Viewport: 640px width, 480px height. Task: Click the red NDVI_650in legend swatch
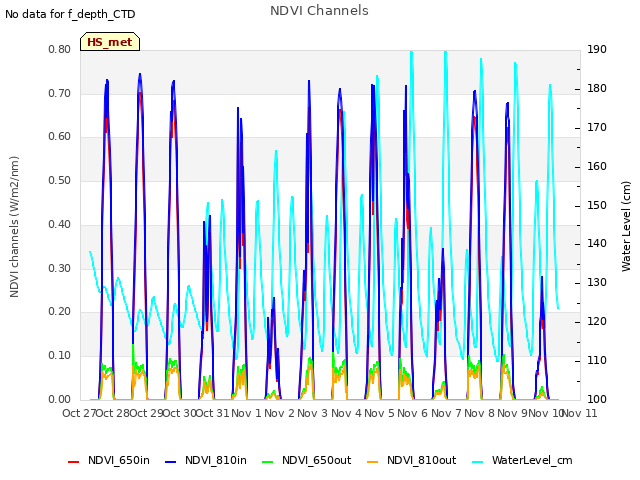pyautogui.click(x=73, y=462)
